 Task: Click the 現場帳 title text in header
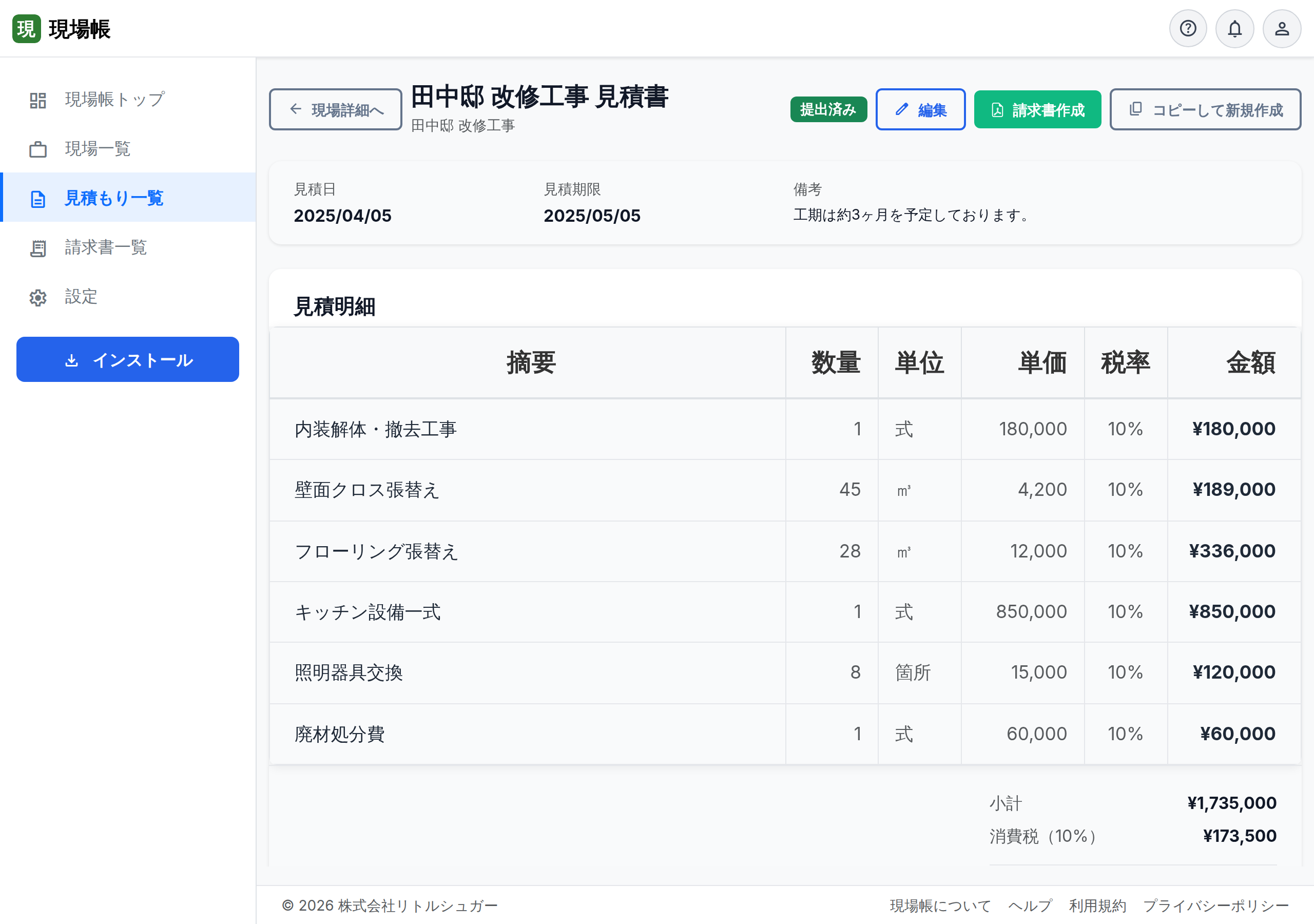tap(80, 29)
